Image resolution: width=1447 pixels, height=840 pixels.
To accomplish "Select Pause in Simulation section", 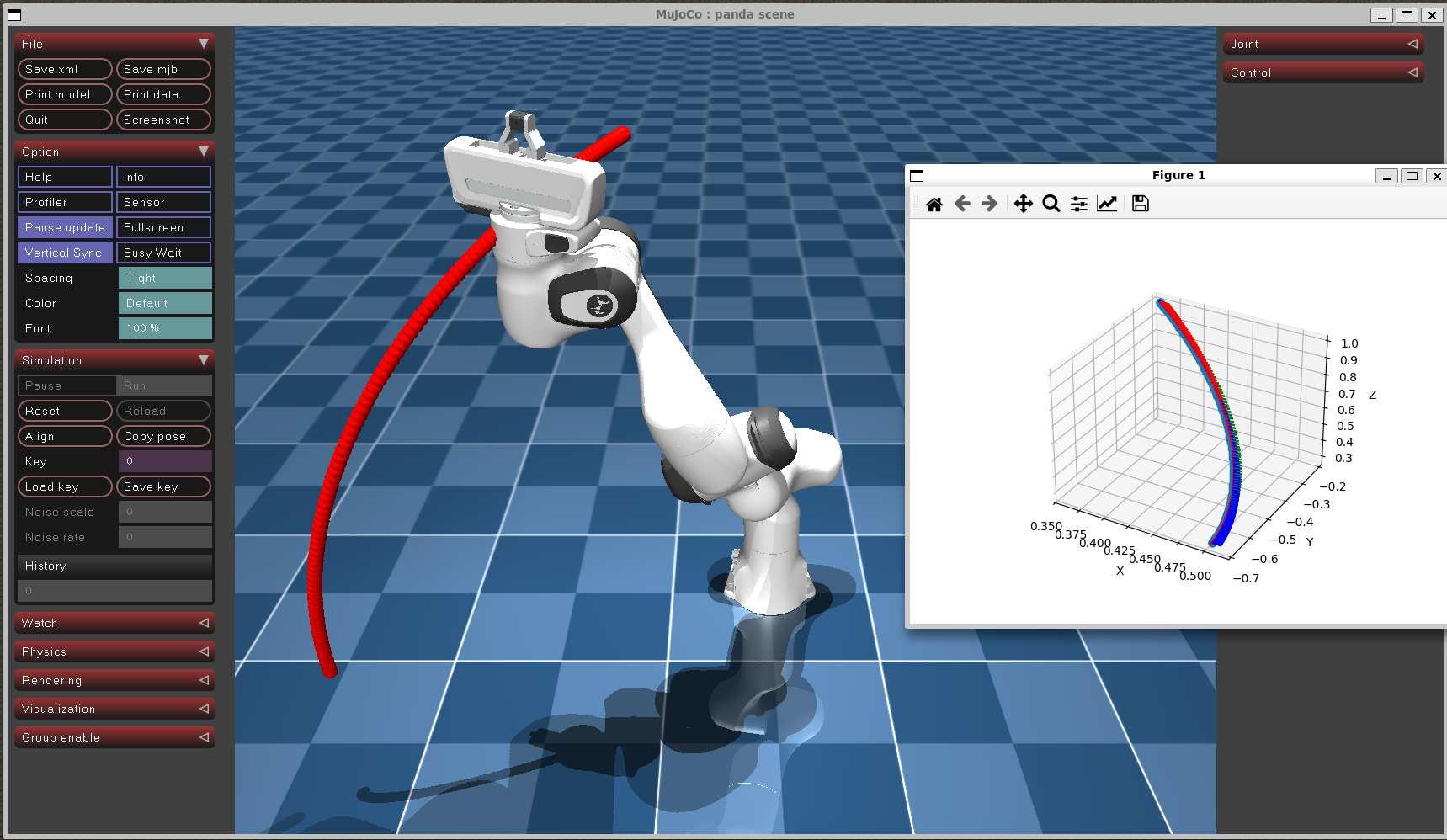I will click(66, 385).
